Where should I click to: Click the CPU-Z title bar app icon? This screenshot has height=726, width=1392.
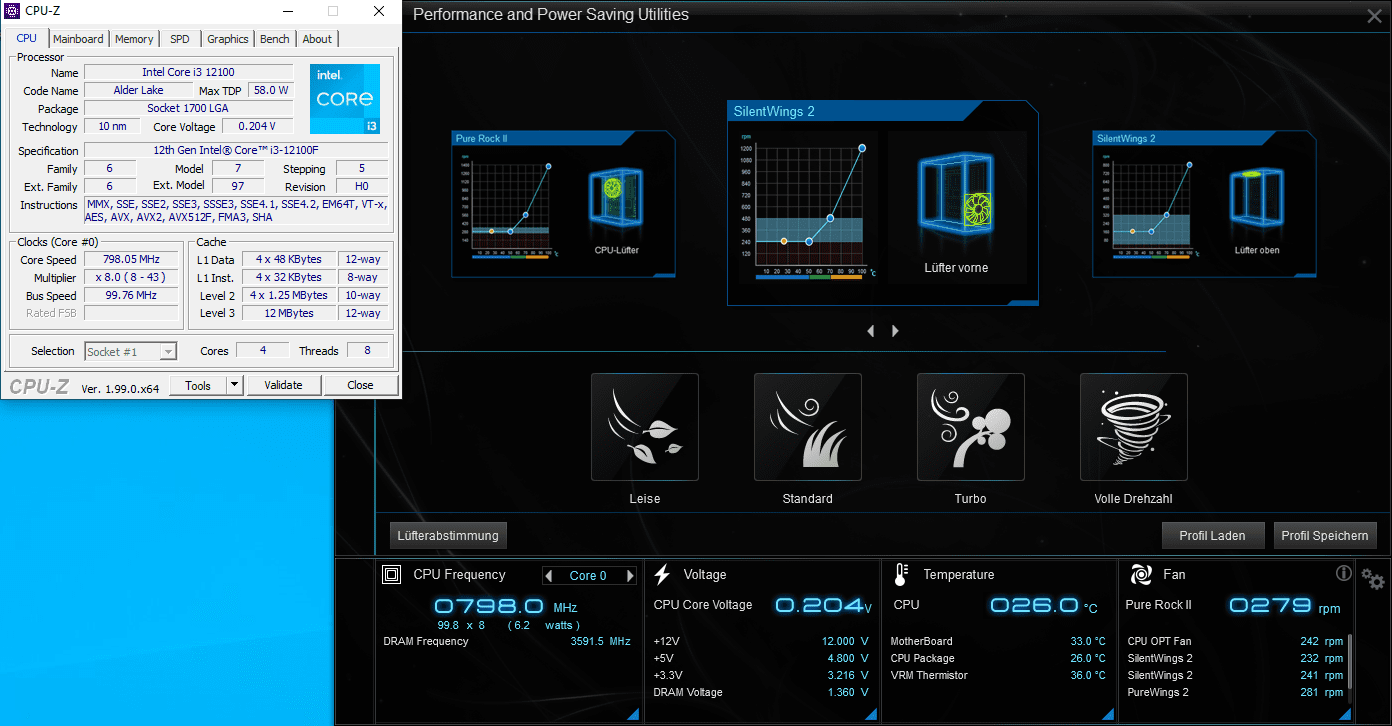[x=14, y=11]
